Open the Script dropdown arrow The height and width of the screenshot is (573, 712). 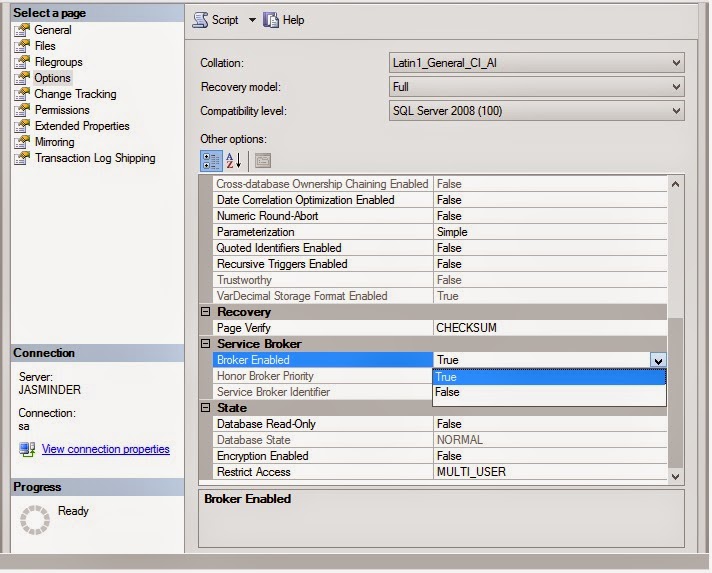252,20
